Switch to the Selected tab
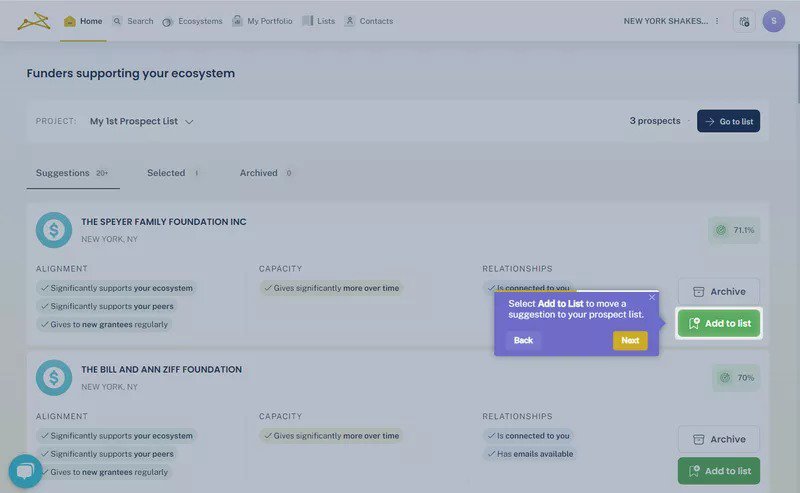Image resolution: width=800 pixels, height=493 pixels. pyautogui.click(x=166, y=173)
